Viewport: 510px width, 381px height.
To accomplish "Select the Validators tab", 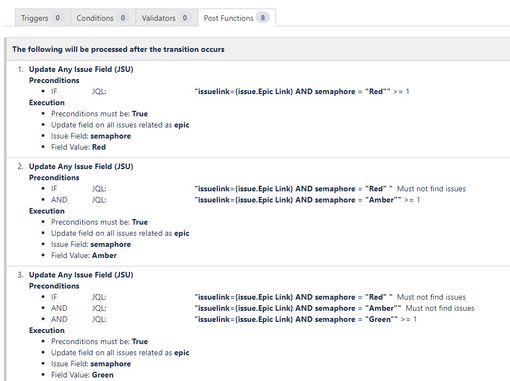I will (166, 18).
